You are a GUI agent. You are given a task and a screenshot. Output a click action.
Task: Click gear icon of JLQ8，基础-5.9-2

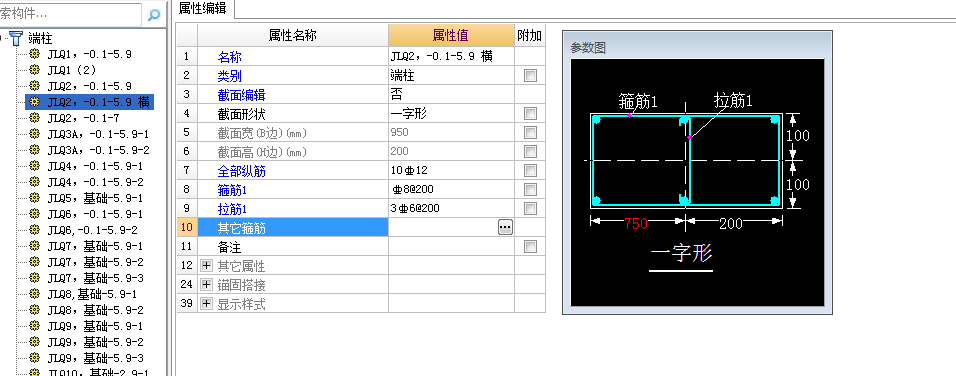35,310
